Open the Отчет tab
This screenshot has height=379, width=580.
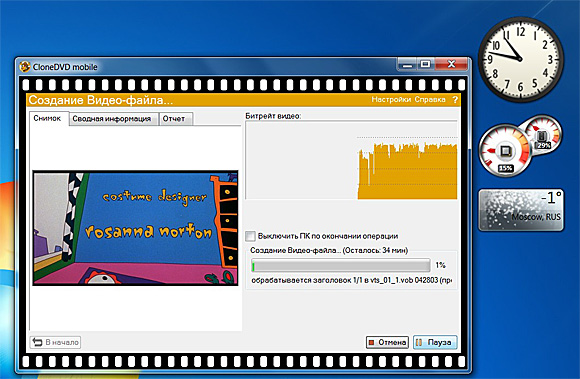pos(173,119)
